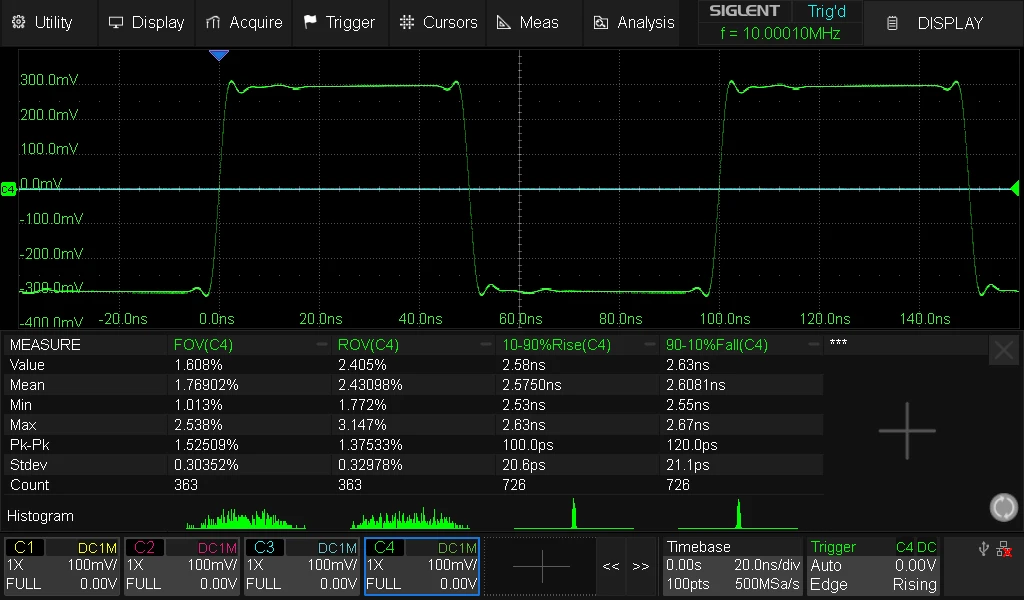The height and width of the screenshot is (600, 1024).
Task: Open the Analysis menu
Action: click(x=633, y=22)
